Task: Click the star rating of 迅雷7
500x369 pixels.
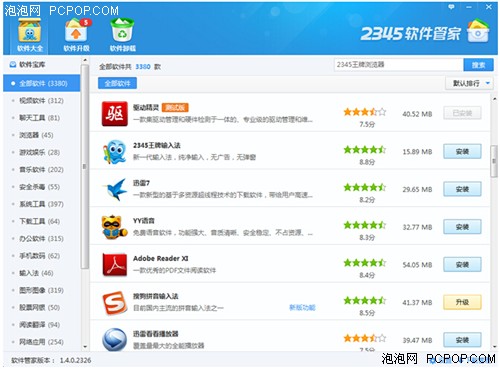Action: [x=365, y=187]
